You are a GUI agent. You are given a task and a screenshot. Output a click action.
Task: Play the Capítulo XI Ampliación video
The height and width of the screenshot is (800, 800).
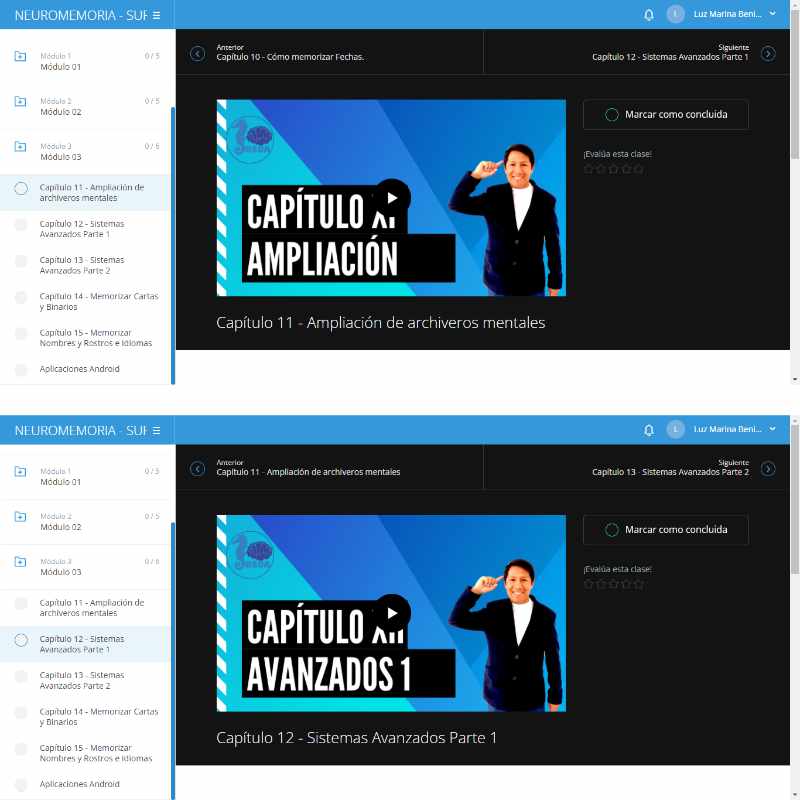tap(392, 196)
